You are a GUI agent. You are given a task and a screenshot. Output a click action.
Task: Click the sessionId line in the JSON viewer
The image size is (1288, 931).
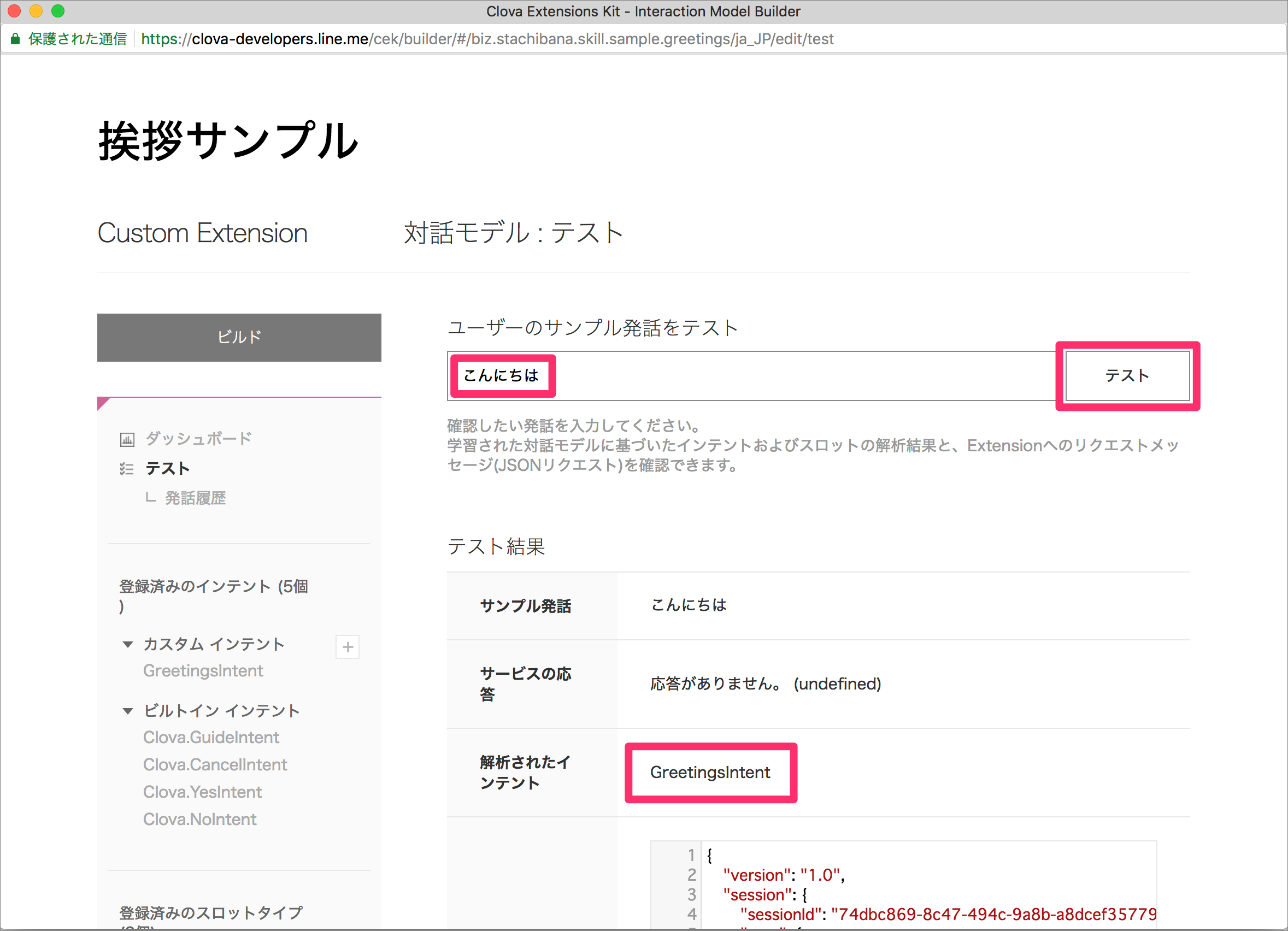[949, 915]
